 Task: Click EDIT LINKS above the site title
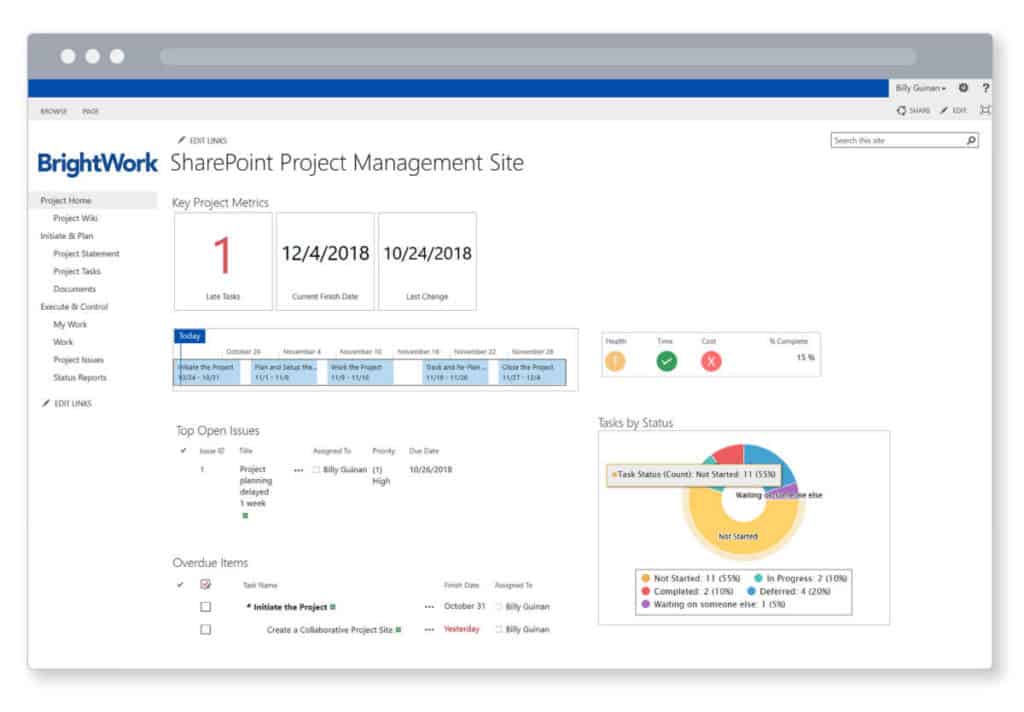(x=202, y=140)
